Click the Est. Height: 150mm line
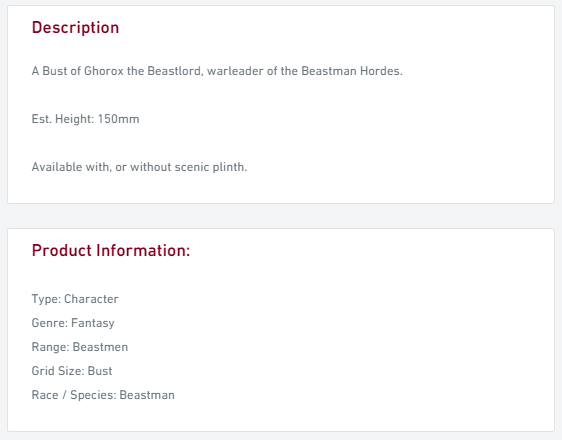This screenshot has height=440, width=562. coord(85,119)
